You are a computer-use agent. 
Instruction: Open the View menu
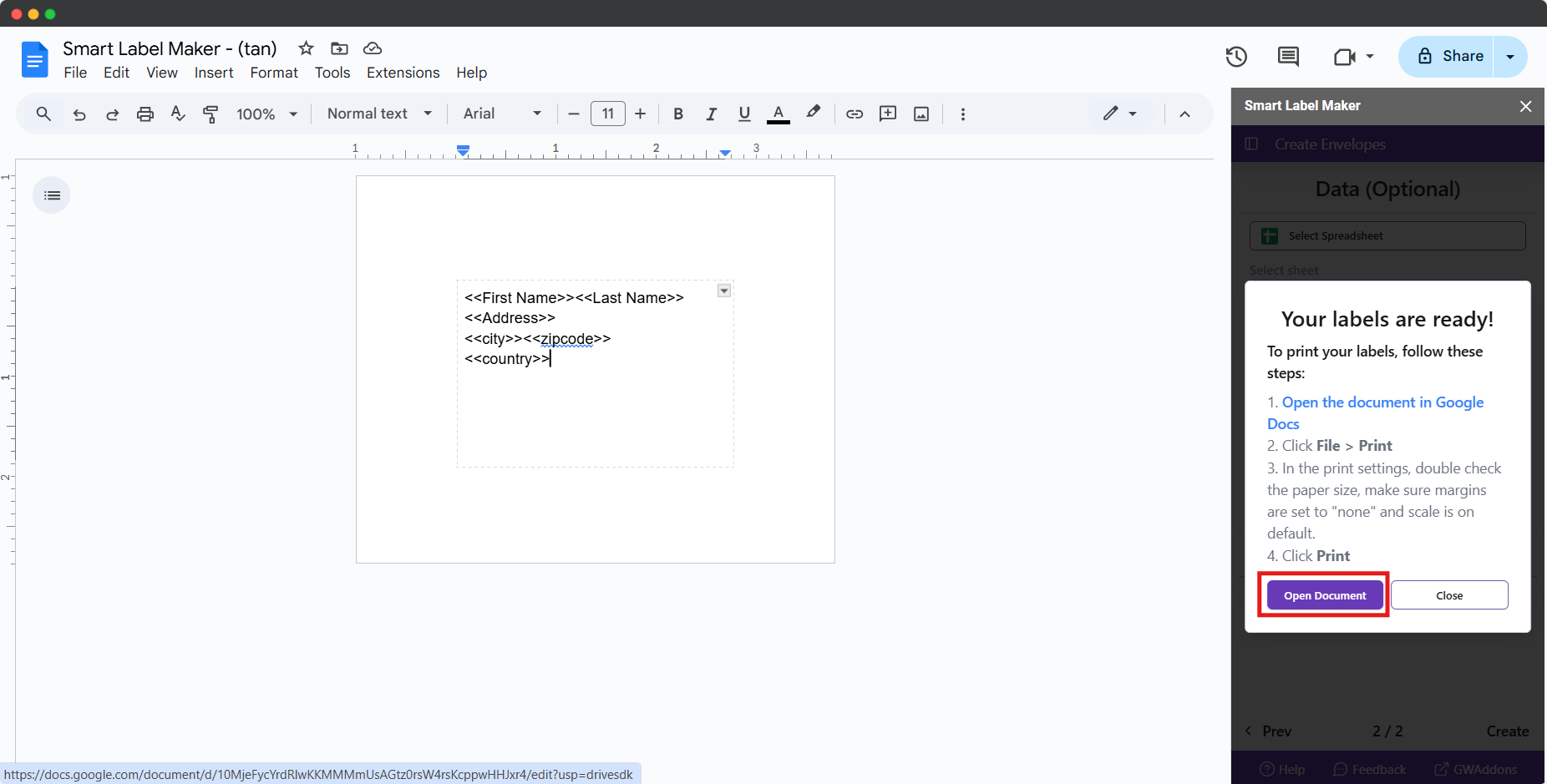tap(162, 73)
